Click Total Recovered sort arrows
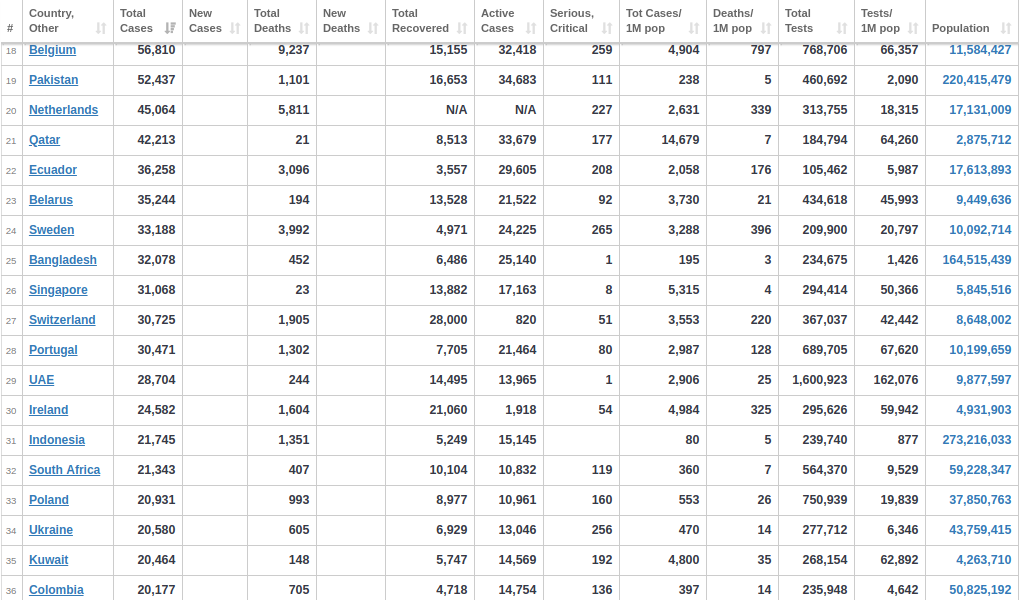This screenshot has width=1019, height=600. [462, 28]
